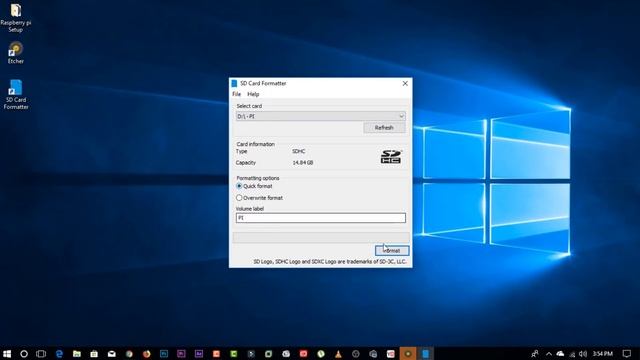The image size is (640, 360).
Task: Open Cortana search circle on taskbar
Action: pyautogui.click(x=24, y=353)
